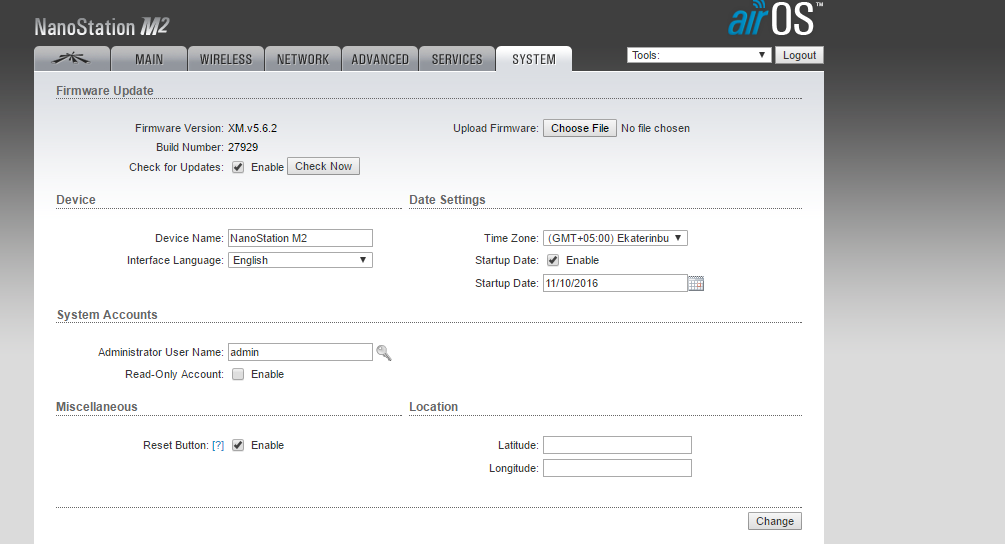This screenshot has width=1005, height=544.
Task: Click the key icon to change password
Action: point(383,352)
